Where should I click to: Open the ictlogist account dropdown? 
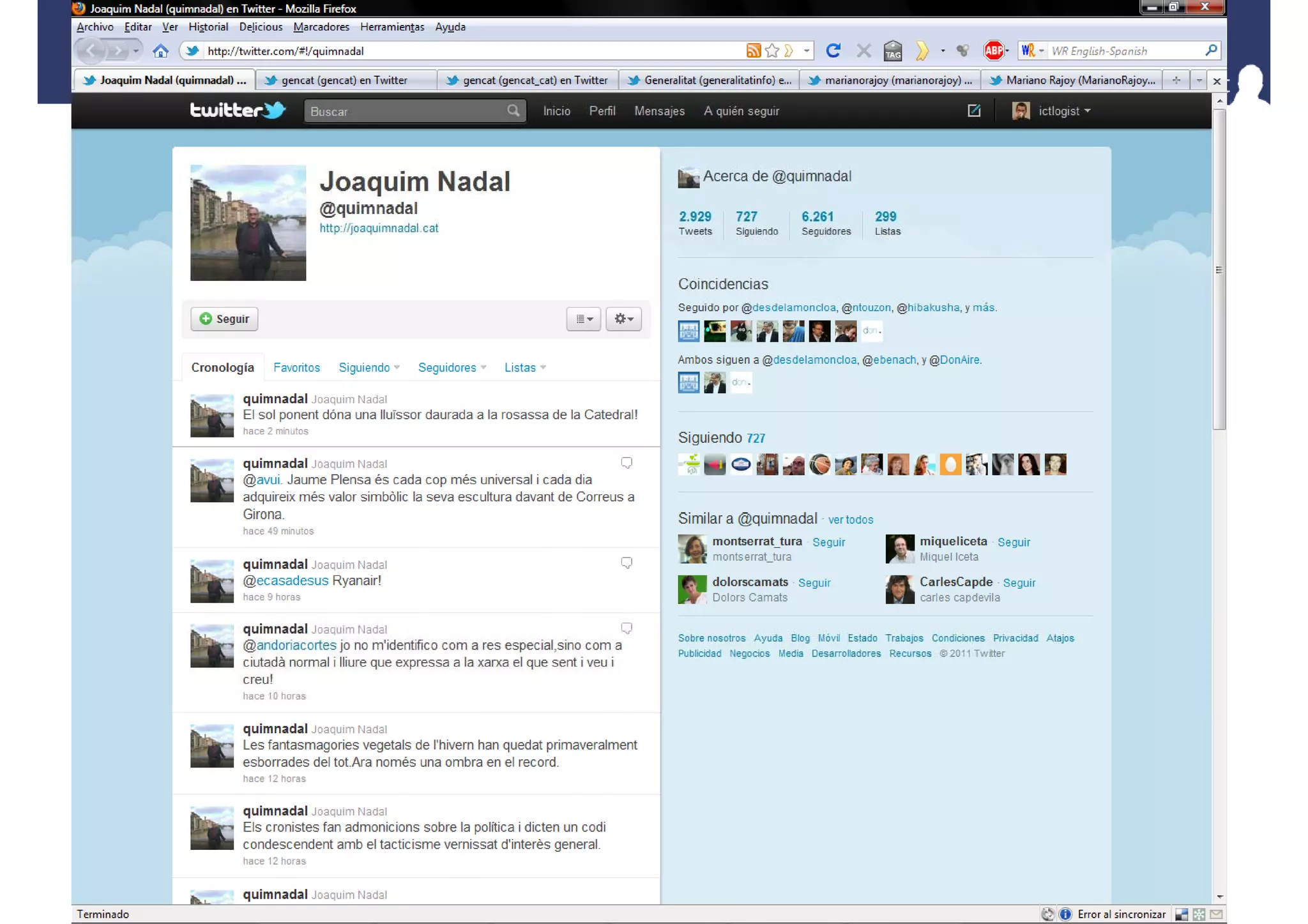coord(1063,111)
